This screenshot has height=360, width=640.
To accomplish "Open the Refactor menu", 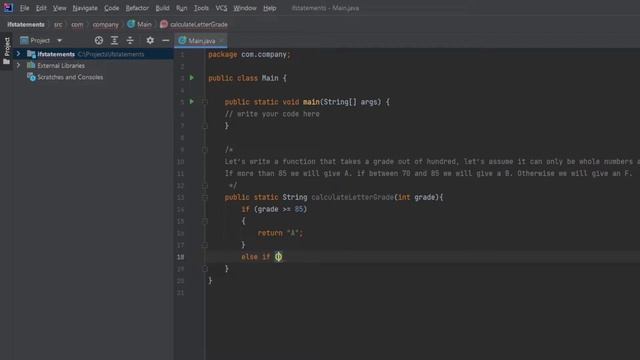I will pos(137,8).
